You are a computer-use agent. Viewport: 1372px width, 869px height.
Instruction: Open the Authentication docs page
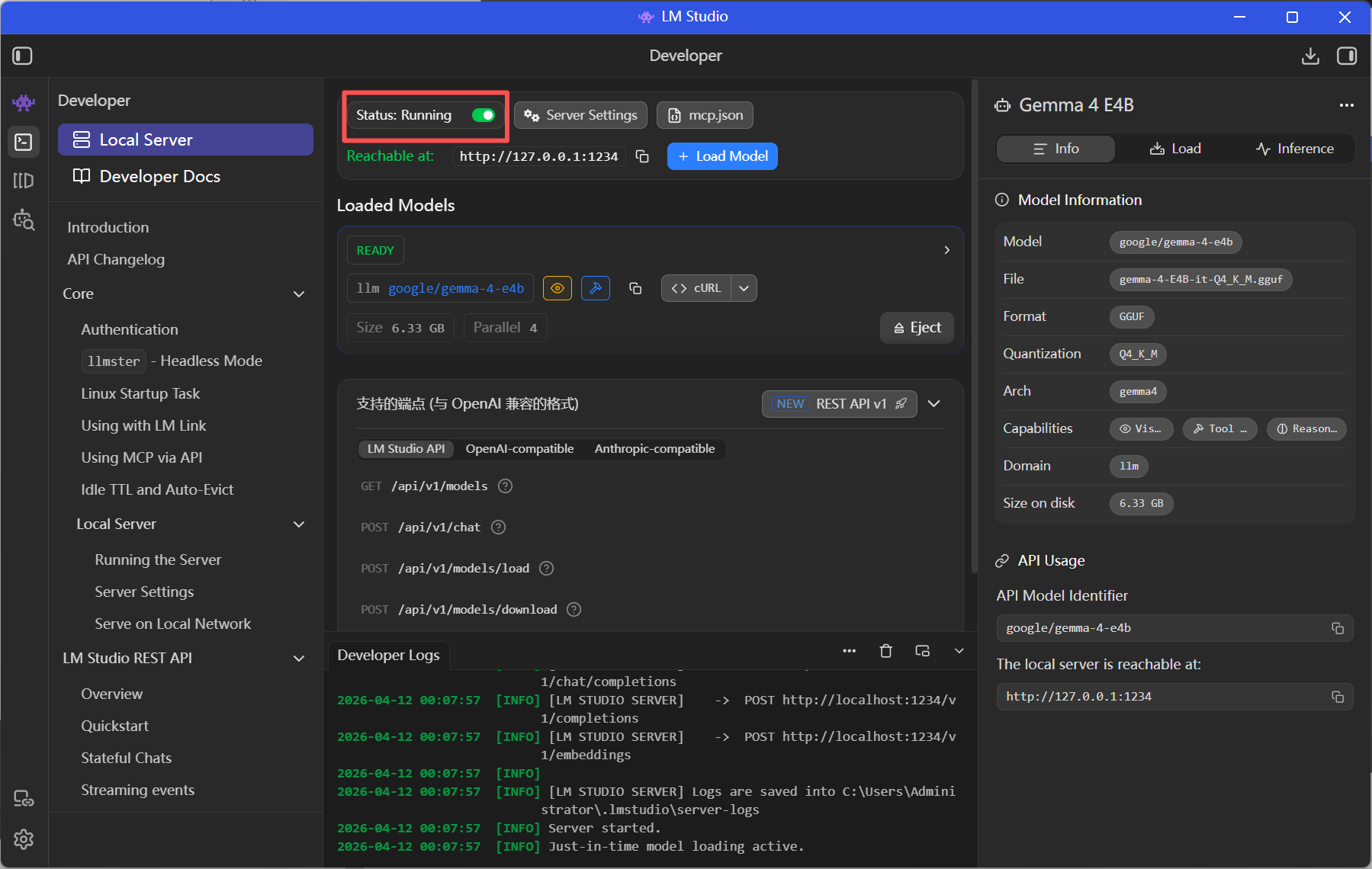click(130, 329)
